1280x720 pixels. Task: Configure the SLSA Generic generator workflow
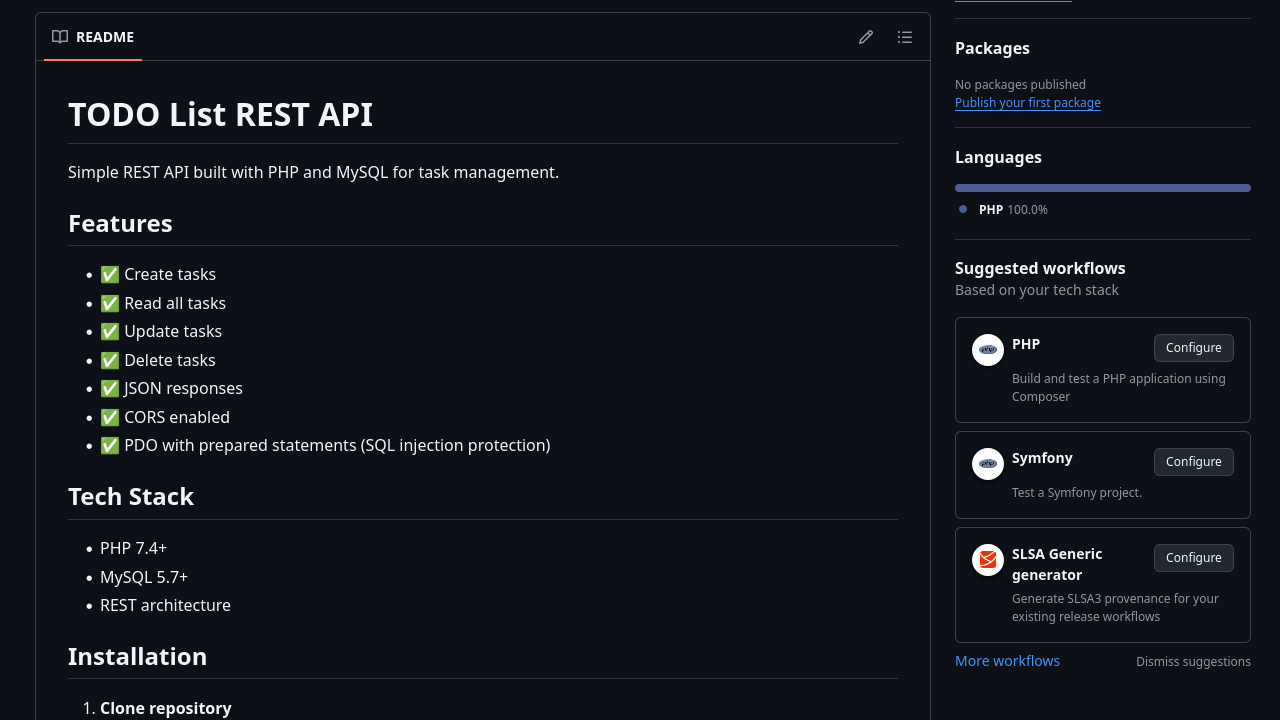point(1193,558)
